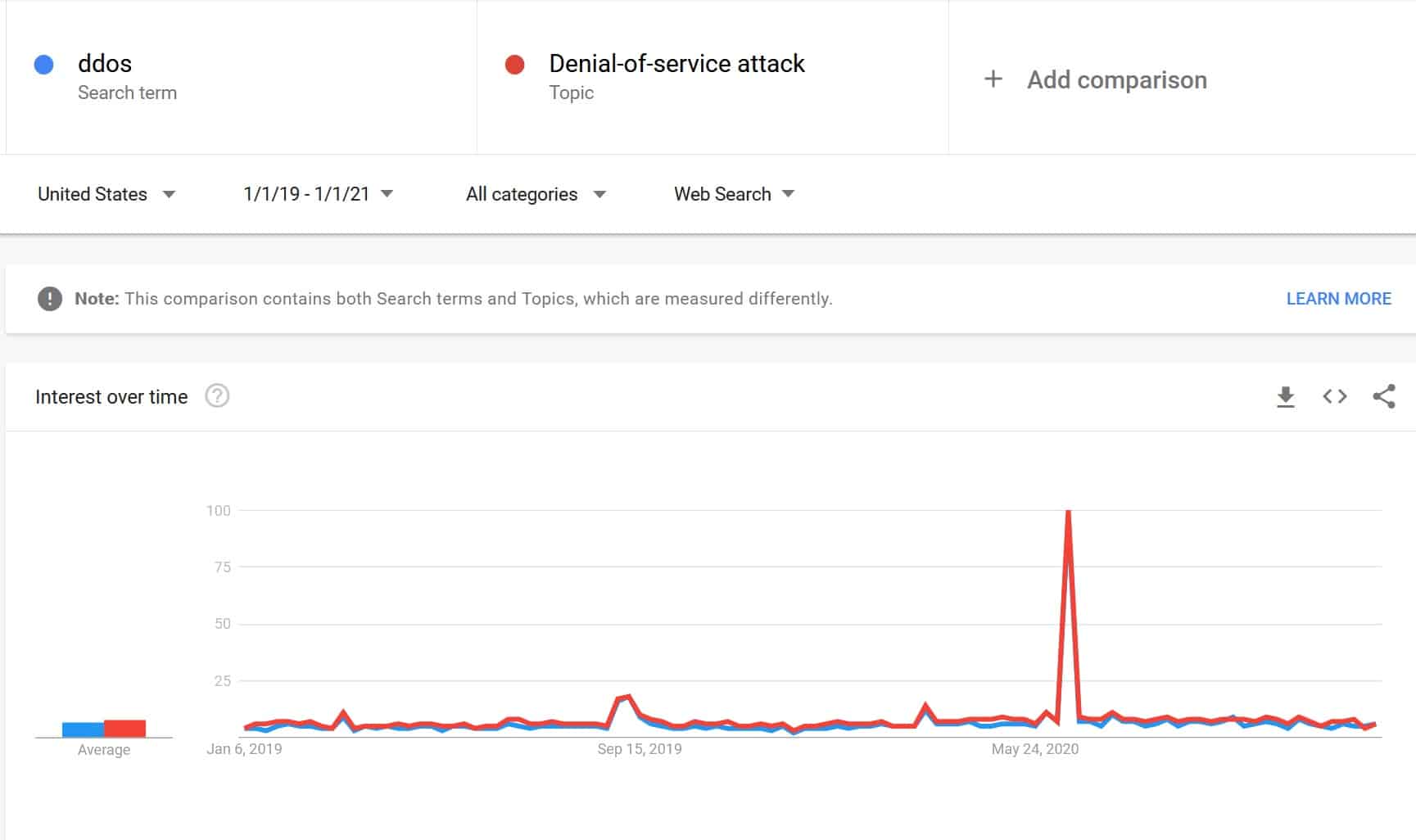The width and height of the screenshot is (1416, 840).
Task: Click the Sep 15, 2019 axis label
Action: [640, 749]
